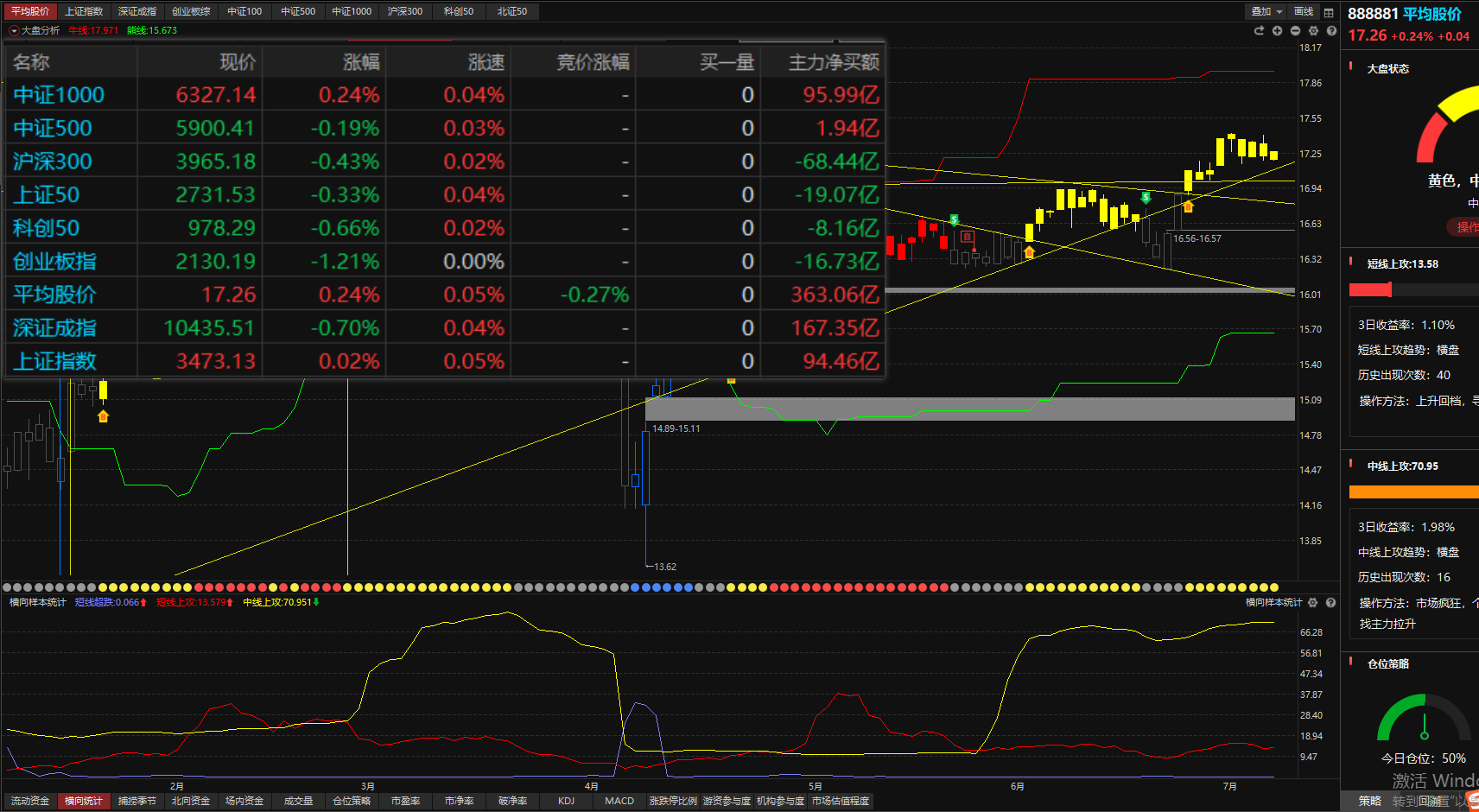Zoom out the chart with the minus icon
The image size is (1479, 812).
click(x=1295, y=30)
